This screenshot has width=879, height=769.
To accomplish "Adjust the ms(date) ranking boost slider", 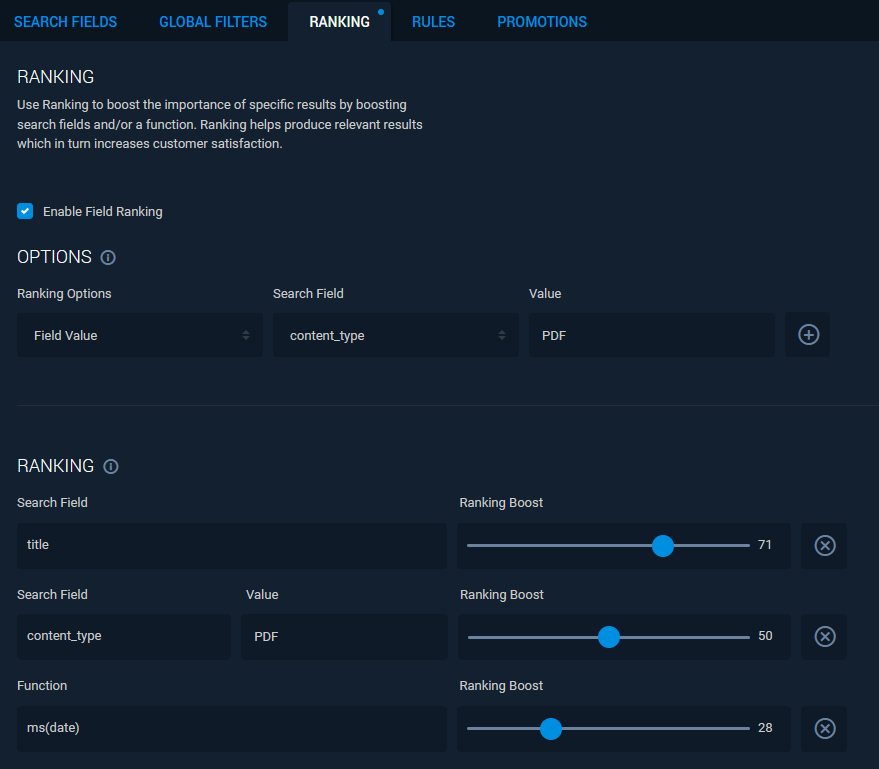I will point(551,729).
